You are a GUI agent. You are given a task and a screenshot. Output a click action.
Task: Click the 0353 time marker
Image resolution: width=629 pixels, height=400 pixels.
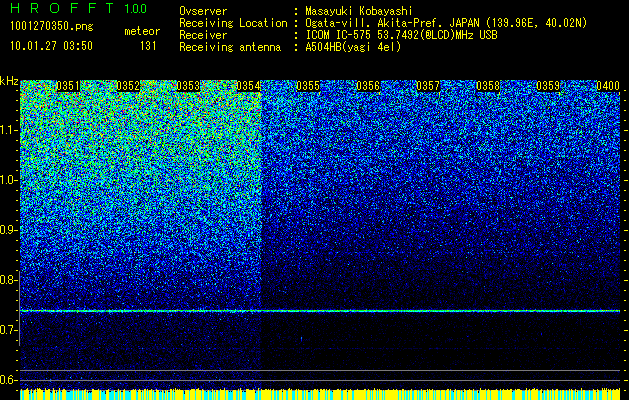(x=188, y=86)
